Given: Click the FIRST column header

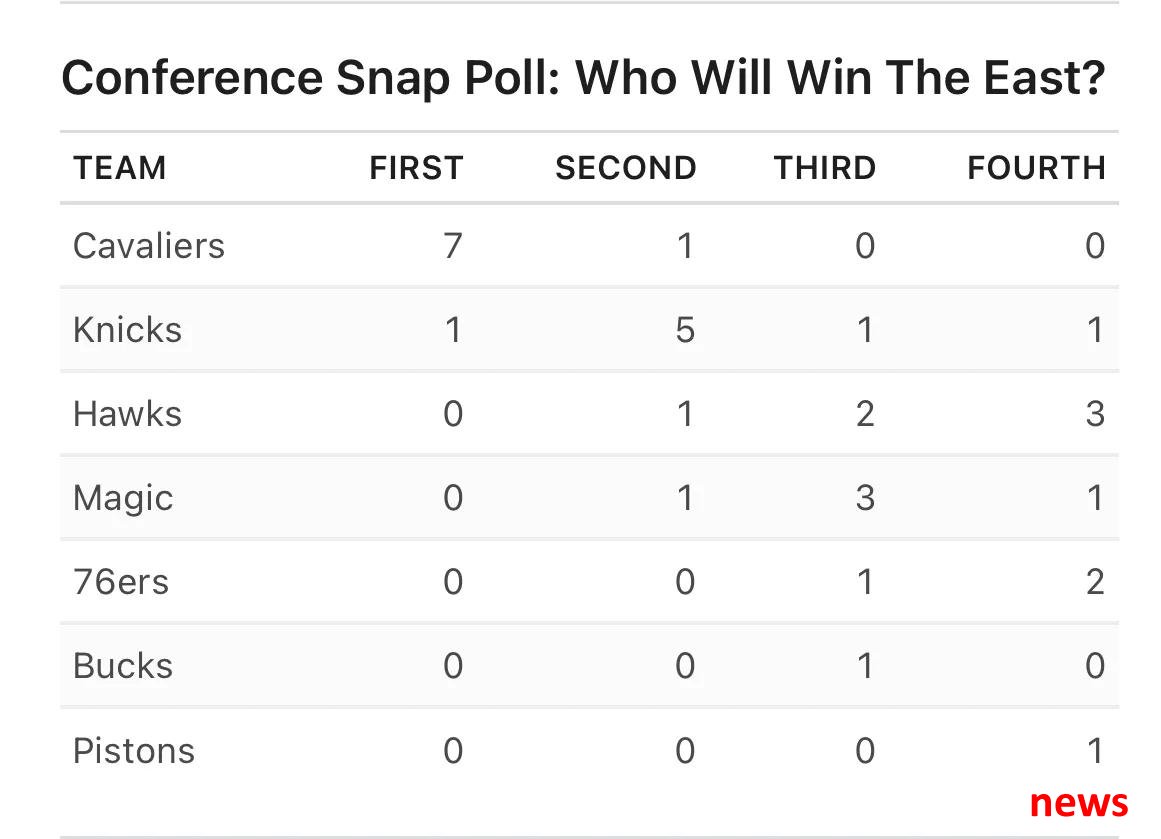Looking at the screenshot, I should [x=416, y=168].
